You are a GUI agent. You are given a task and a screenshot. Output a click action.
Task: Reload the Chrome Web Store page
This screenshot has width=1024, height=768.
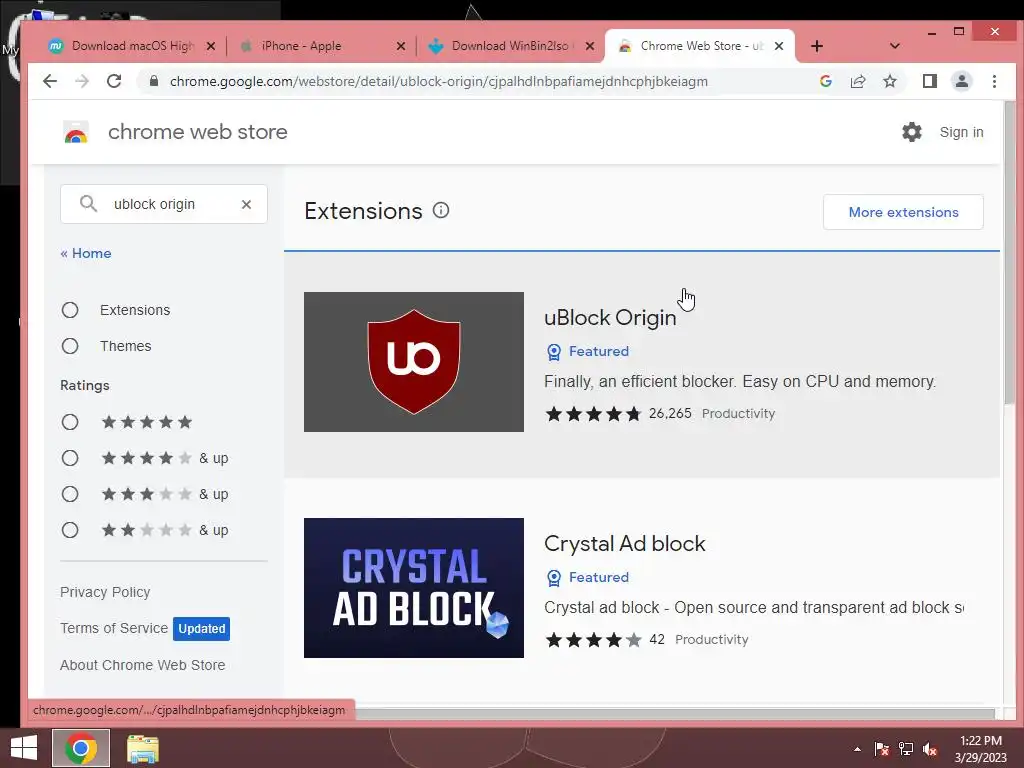click(114, 81)
